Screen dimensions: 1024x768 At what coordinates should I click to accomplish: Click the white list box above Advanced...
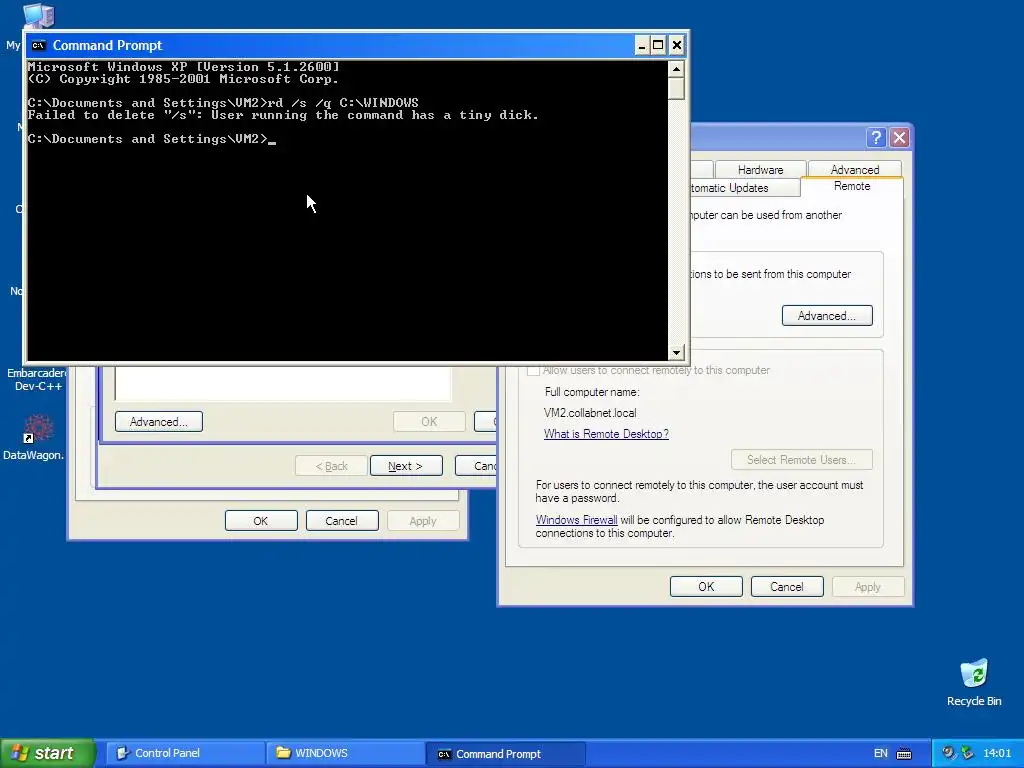point(283,383)
